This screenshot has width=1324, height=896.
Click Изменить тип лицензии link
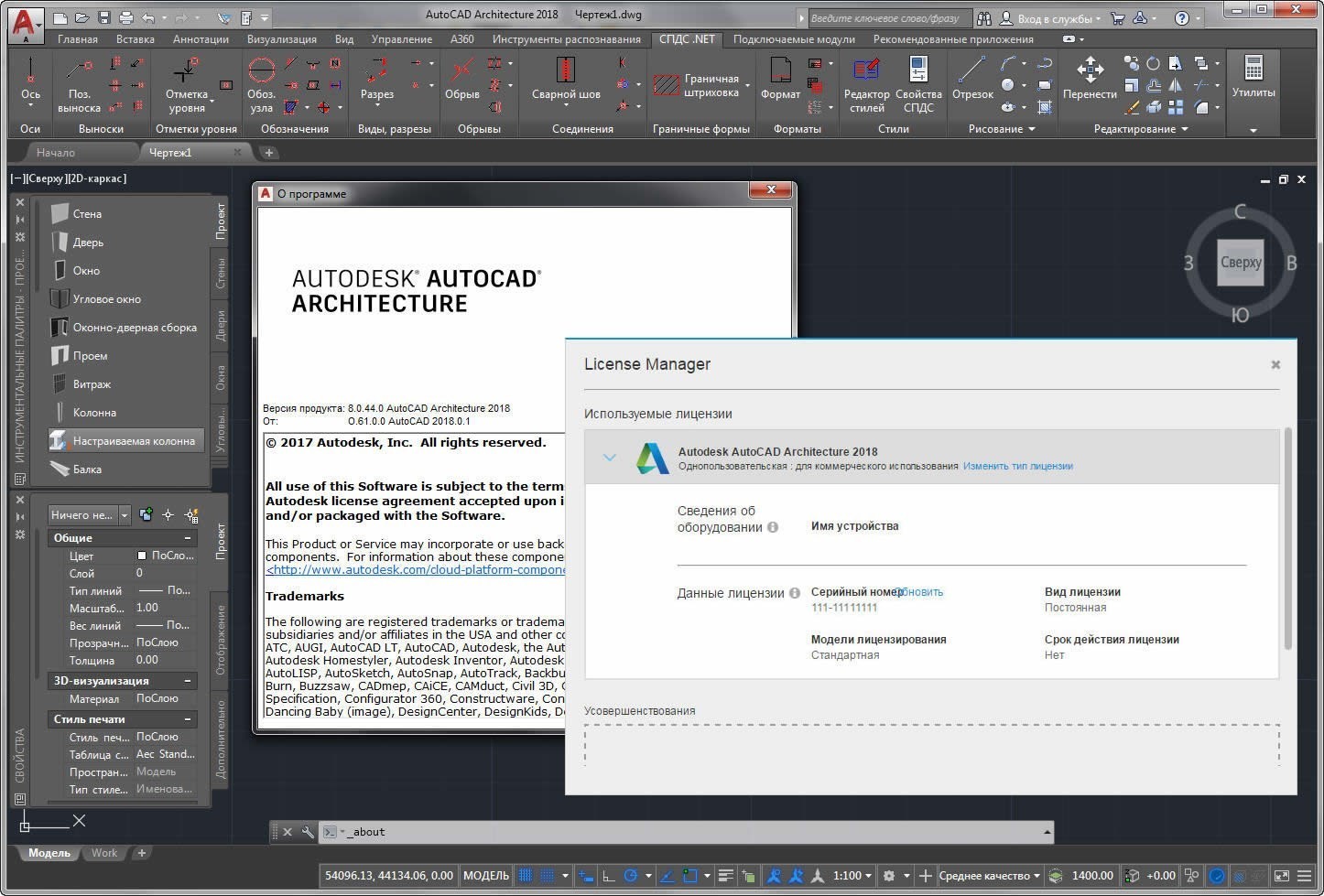1017,466
